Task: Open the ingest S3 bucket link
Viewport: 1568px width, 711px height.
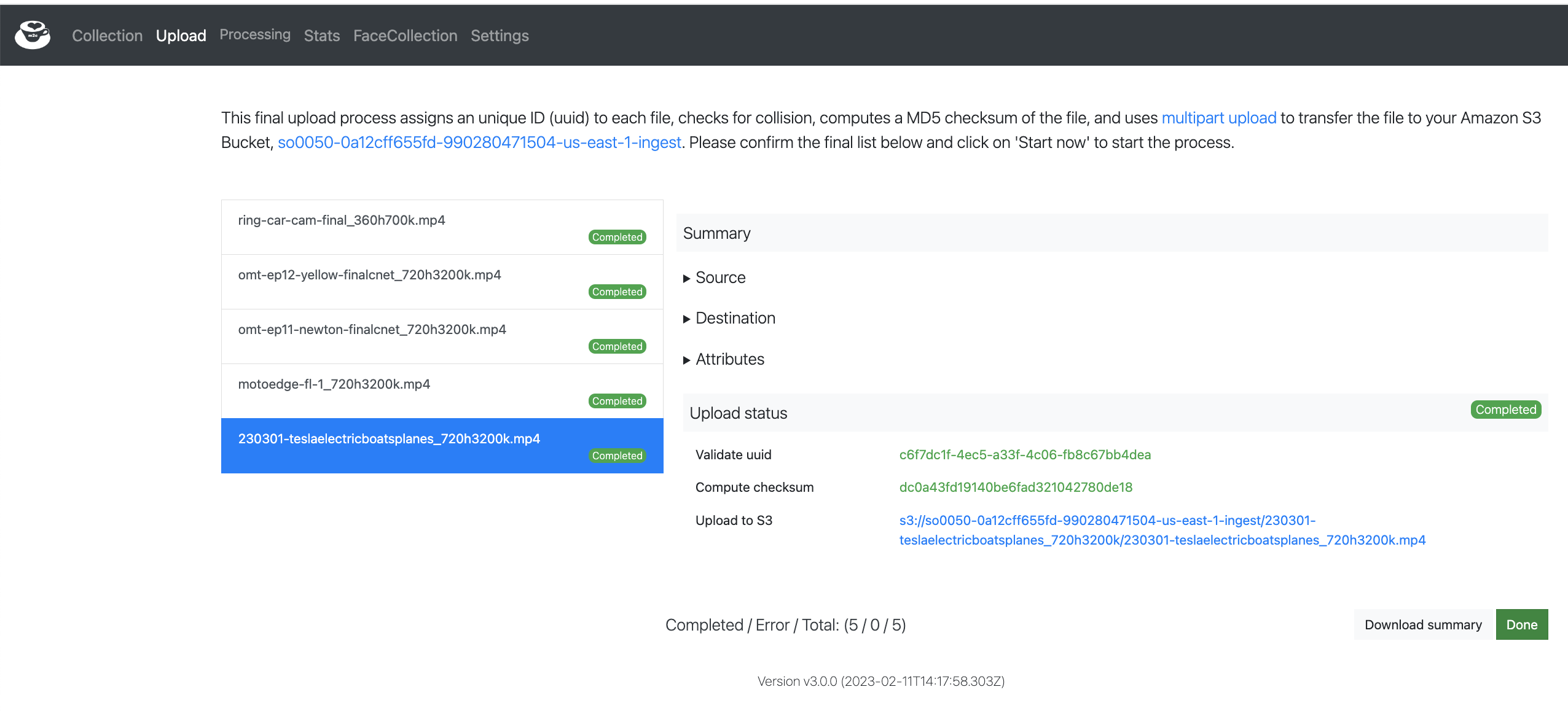Action: [479, 142]
